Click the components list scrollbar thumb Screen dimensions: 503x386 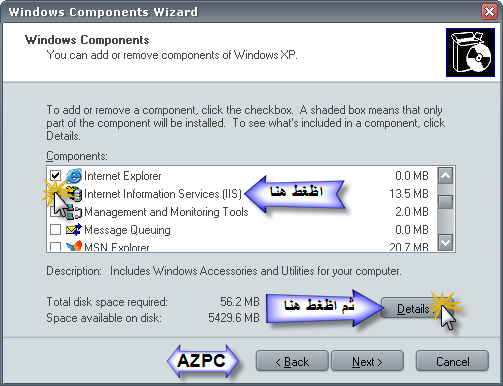tap(446, 202)
